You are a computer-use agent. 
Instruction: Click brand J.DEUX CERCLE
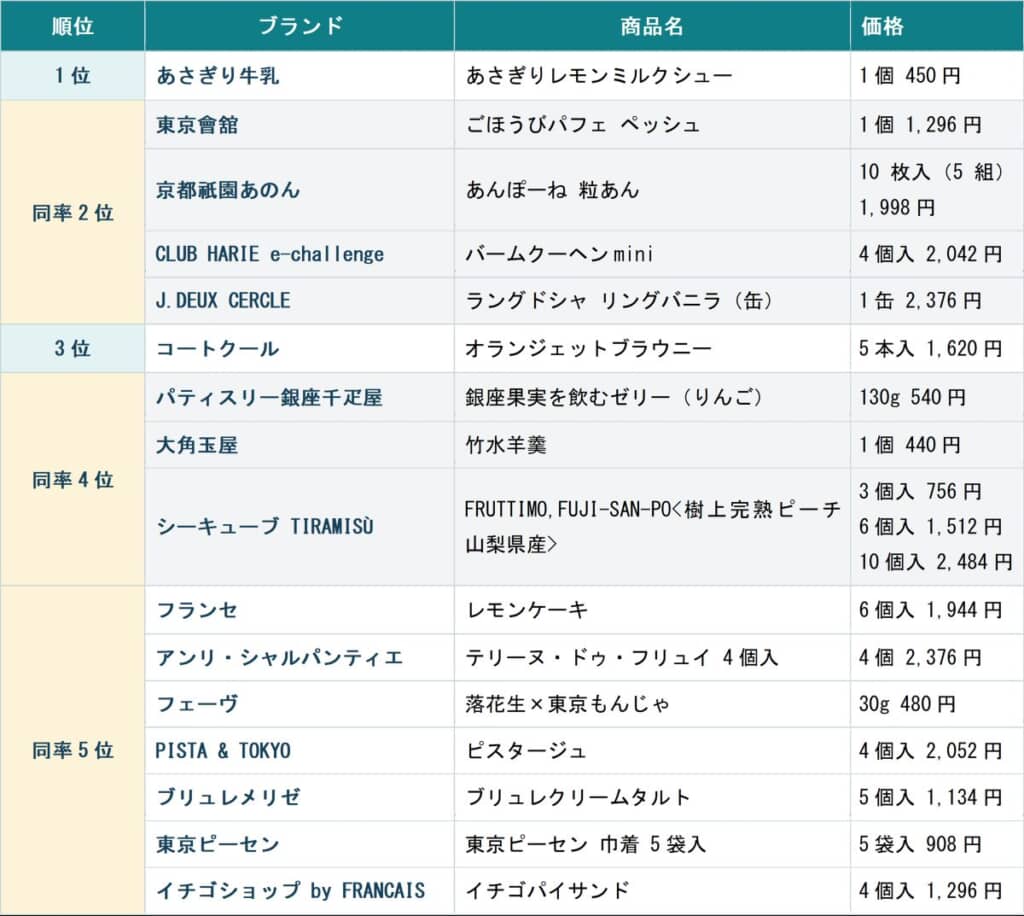pos(223,300)
